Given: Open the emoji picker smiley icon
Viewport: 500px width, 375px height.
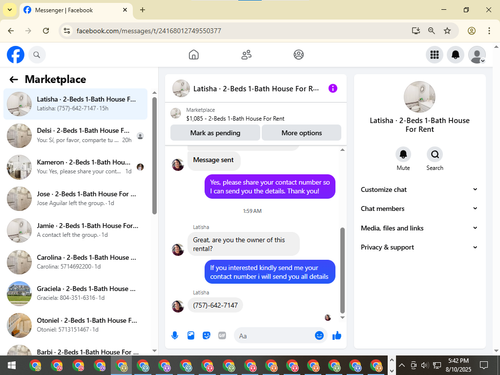Looking at the screenshot, I should [319, 335].
